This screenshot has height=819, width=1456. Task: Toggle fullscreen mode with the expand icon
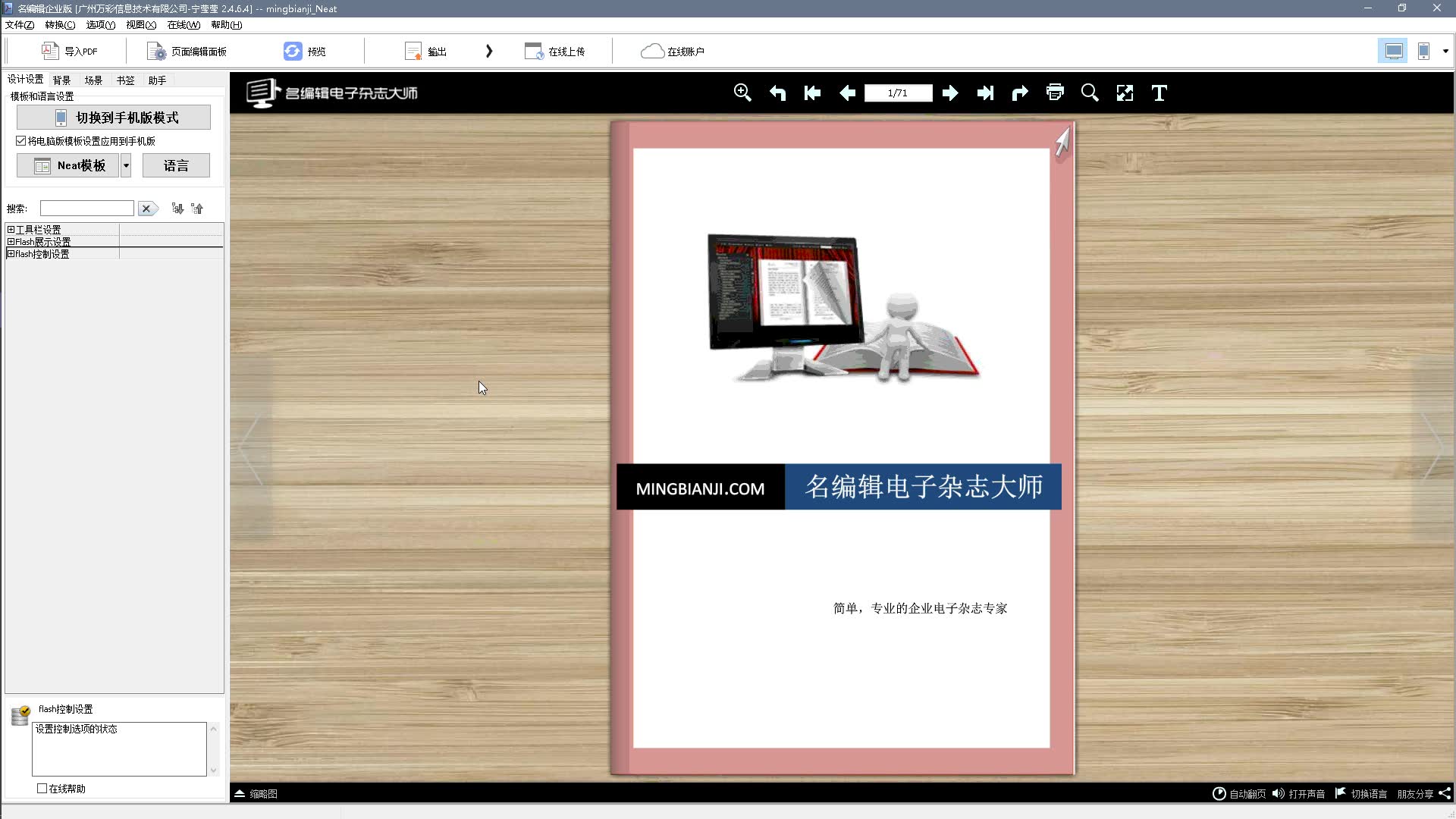[1125, 93]
